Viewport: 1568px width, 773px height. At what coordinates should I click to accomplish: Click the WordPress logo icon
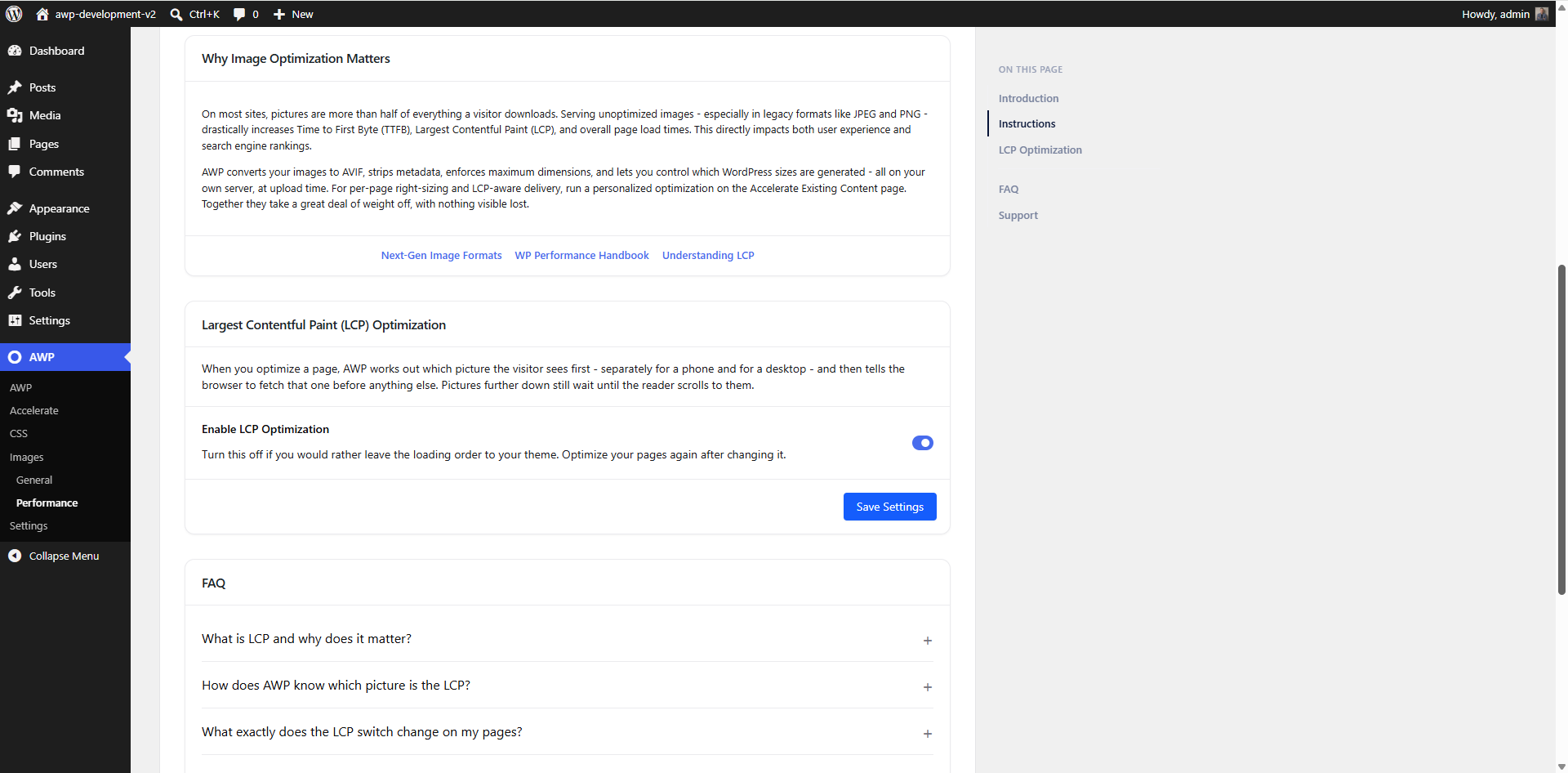pyautogui.click(x=14, y=14)
